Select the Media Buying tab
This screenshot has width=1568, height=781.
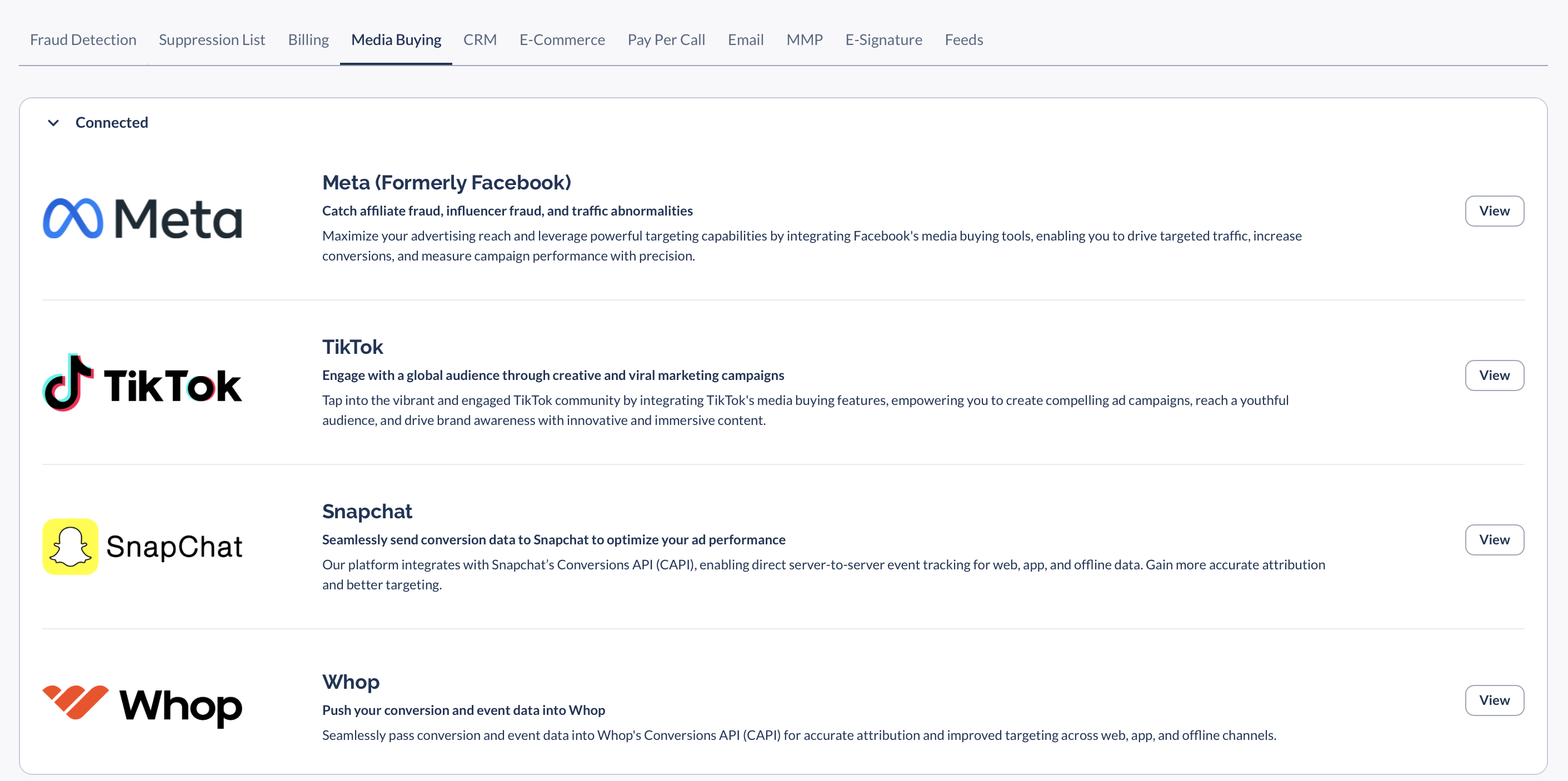coord(396,39)
